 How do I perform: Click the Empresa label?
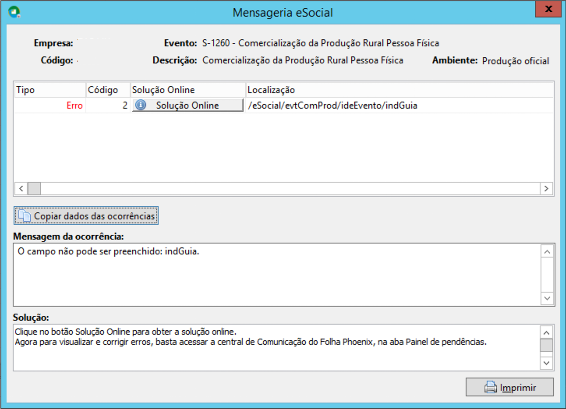(x=53, y=43)
